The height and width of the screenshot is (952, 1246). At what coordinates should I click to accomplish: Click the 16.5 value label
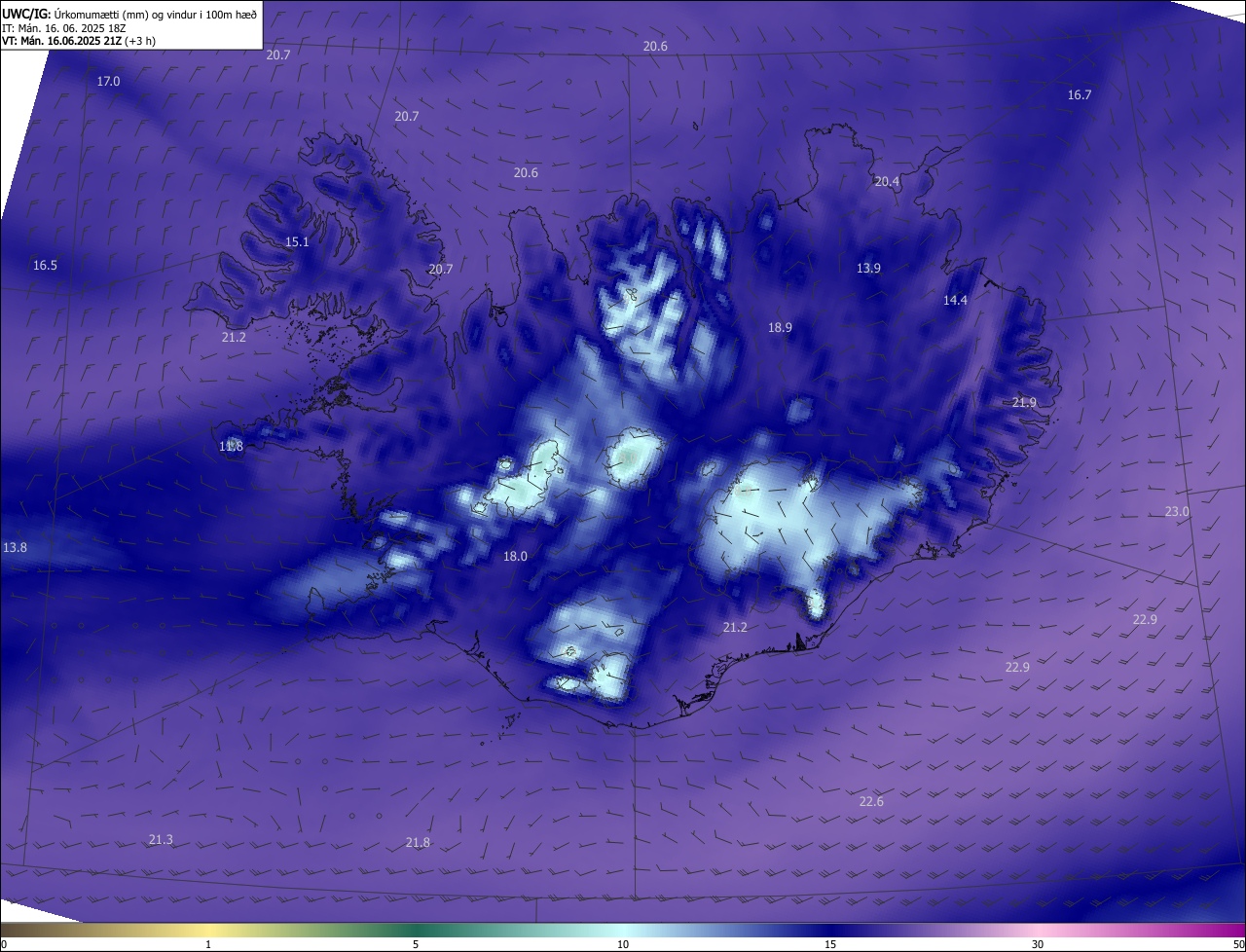pyautogui.click(x=45, y=266)
